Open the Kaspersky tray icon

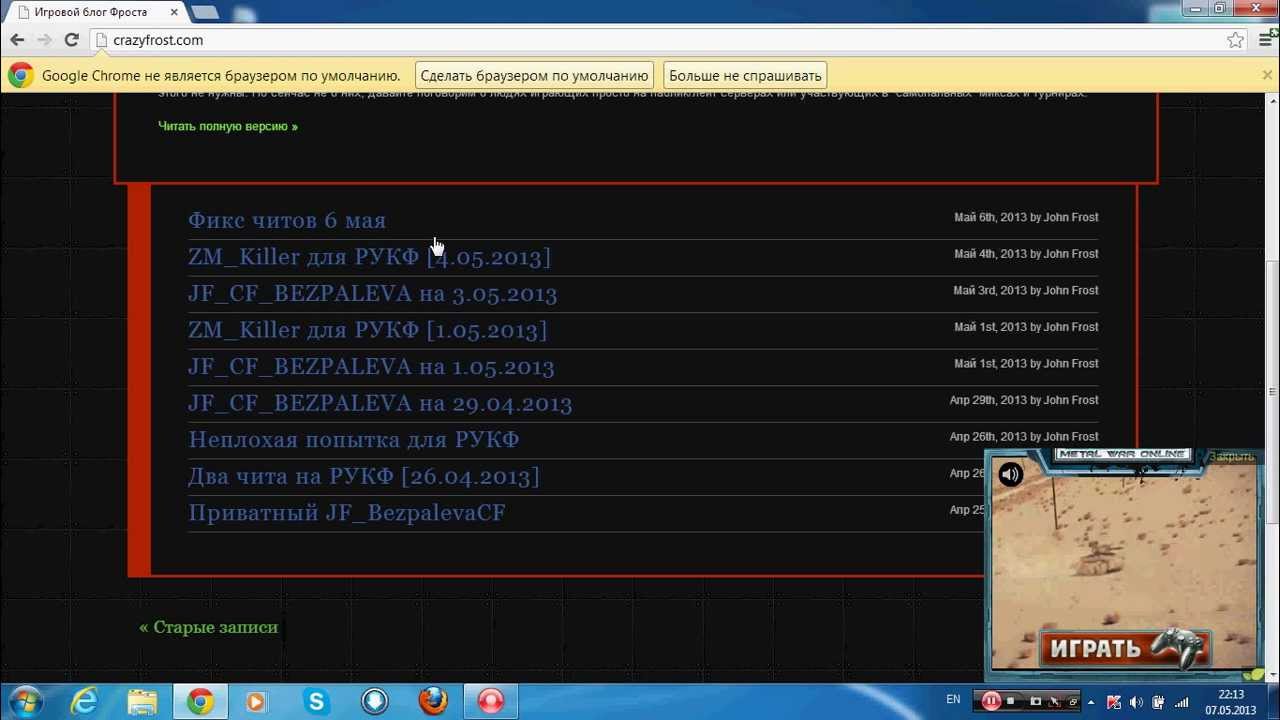pyautogui.click(x=1114, y=702)
